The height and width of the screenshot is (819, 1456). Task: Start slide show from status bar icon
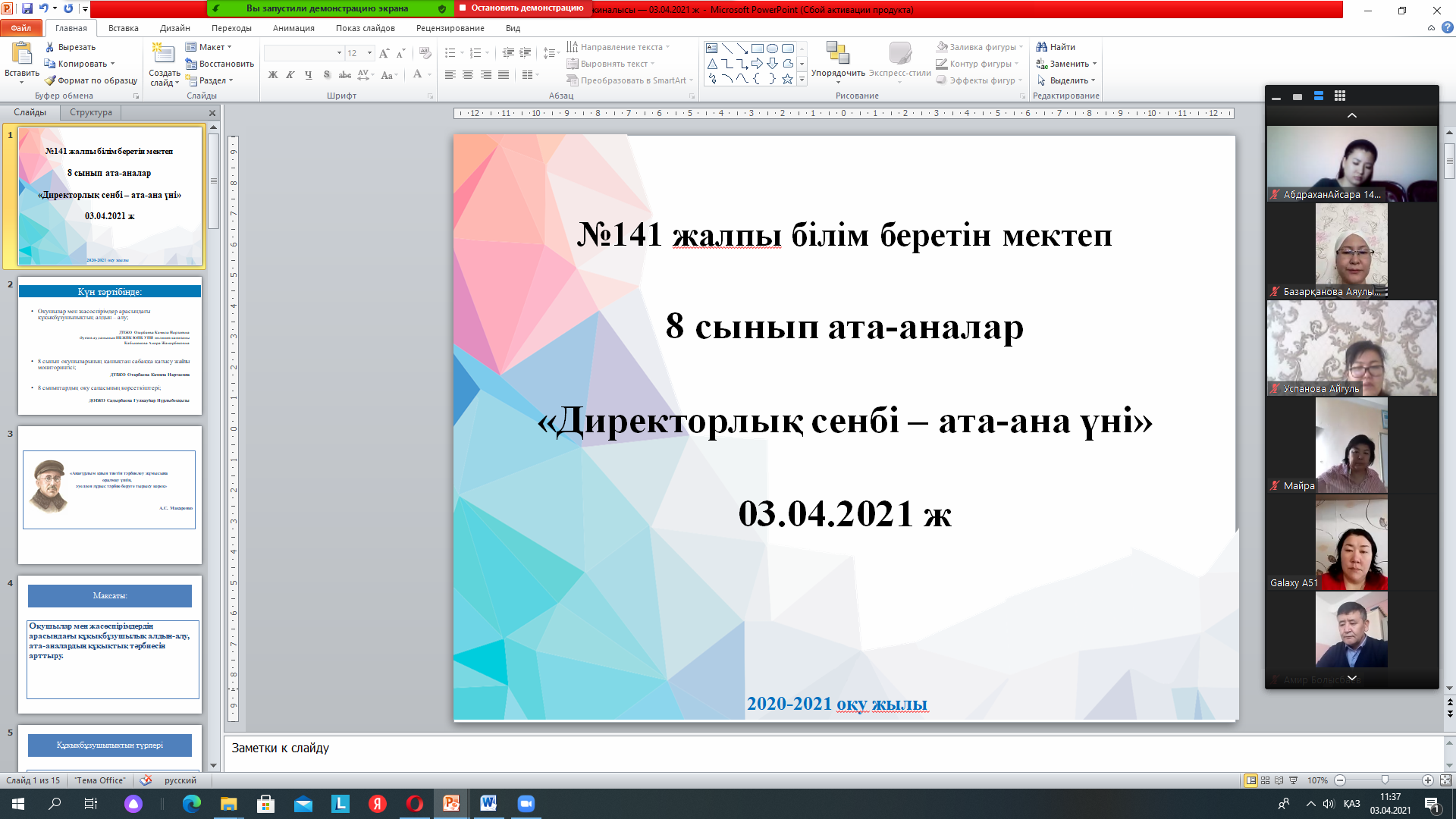tap(1294, 780)
